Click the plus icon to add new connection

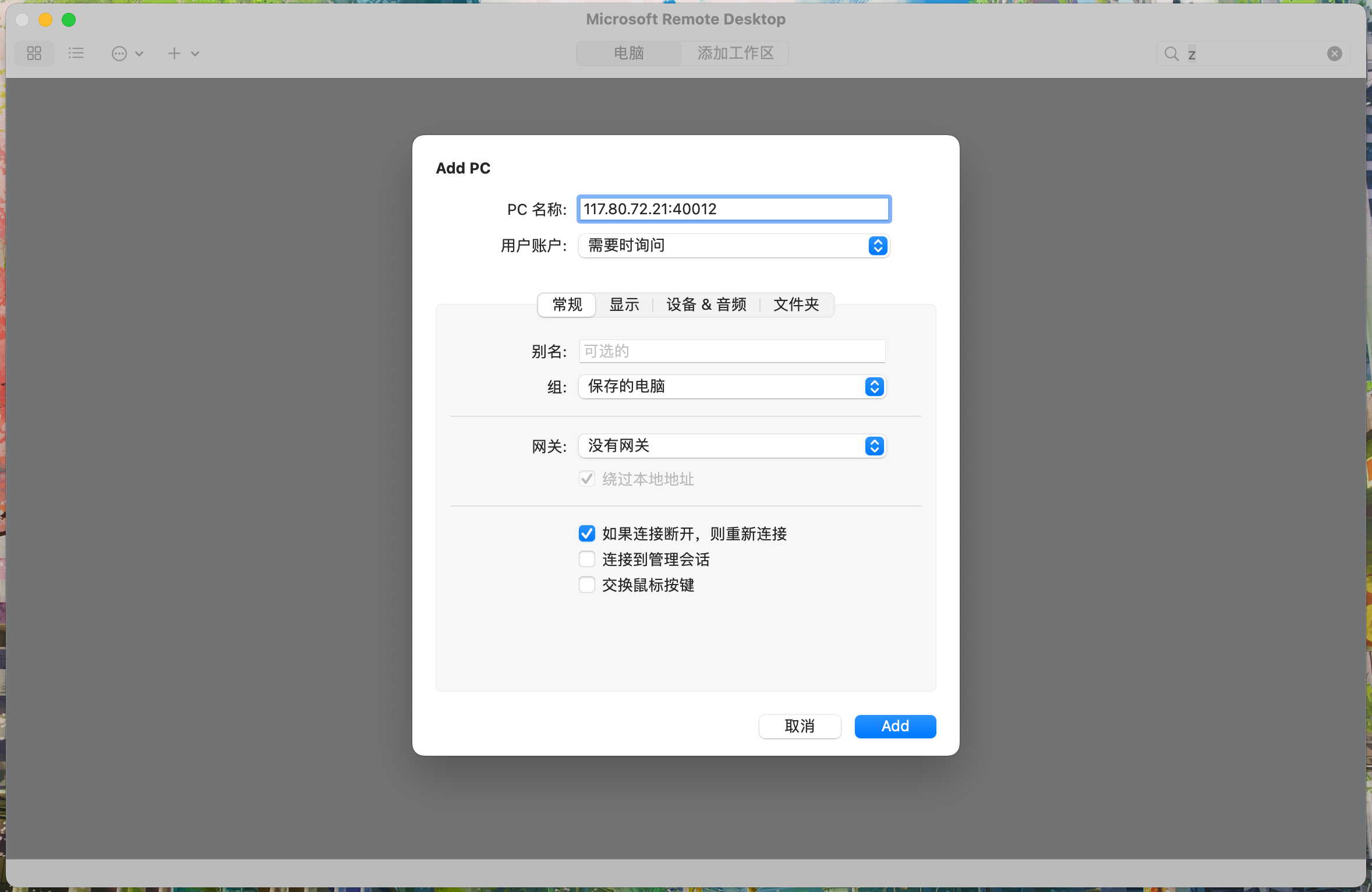tap(173, 53)
